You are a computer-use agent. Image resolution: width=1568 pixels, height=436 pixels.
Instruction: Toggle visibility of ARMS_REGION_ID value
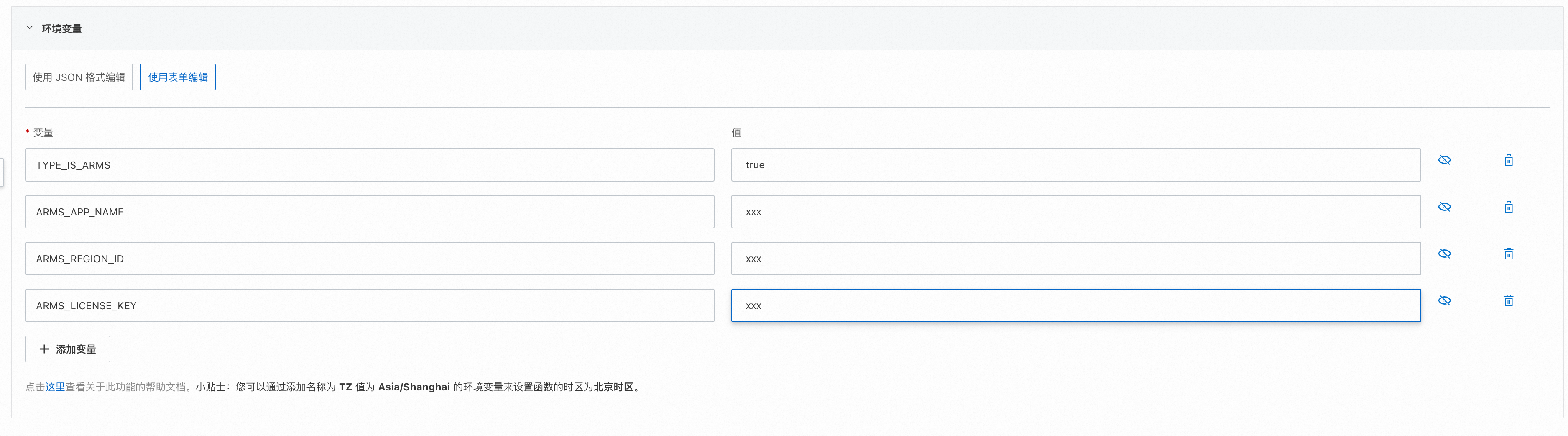pos(1444,254)
